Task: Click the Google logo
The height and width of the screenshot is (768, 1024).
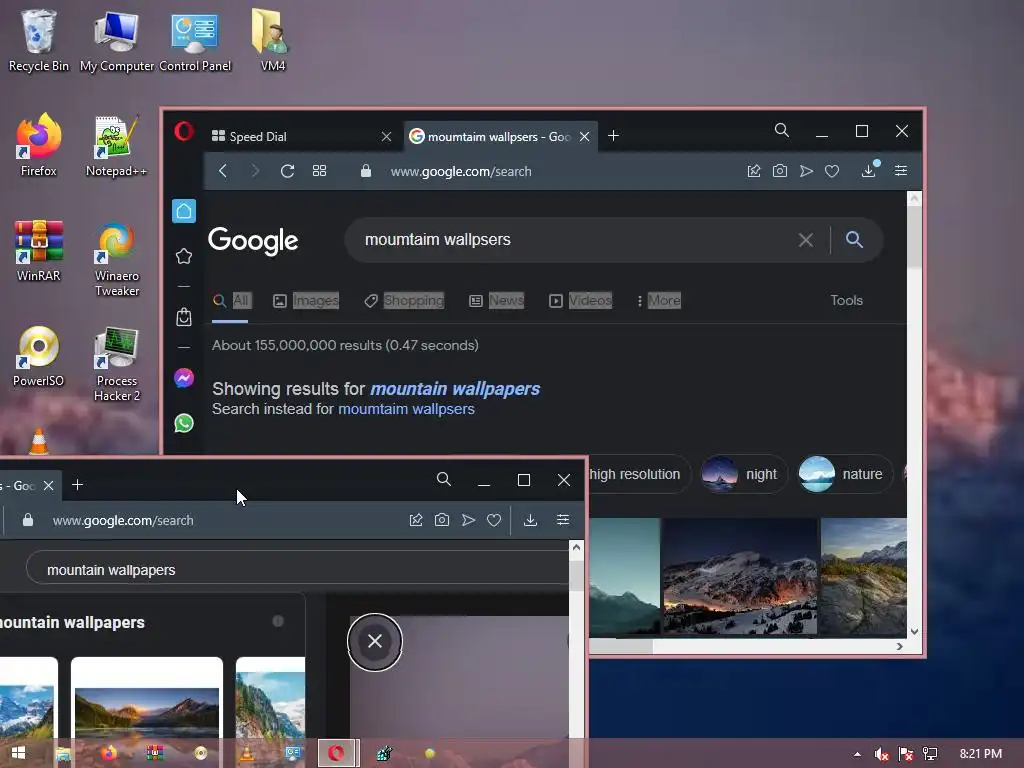Action: pyautogui.click(x=253, y=241)
